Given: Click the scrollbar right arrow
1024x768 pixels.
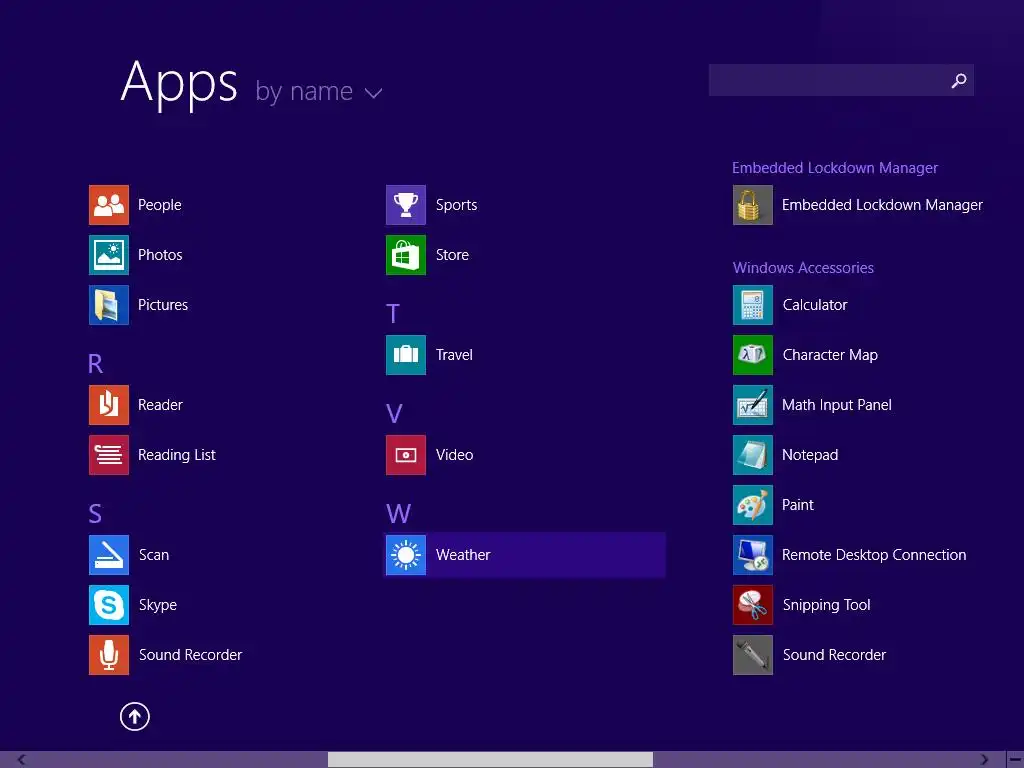Looking at the screenshot, I should point(984,760).
